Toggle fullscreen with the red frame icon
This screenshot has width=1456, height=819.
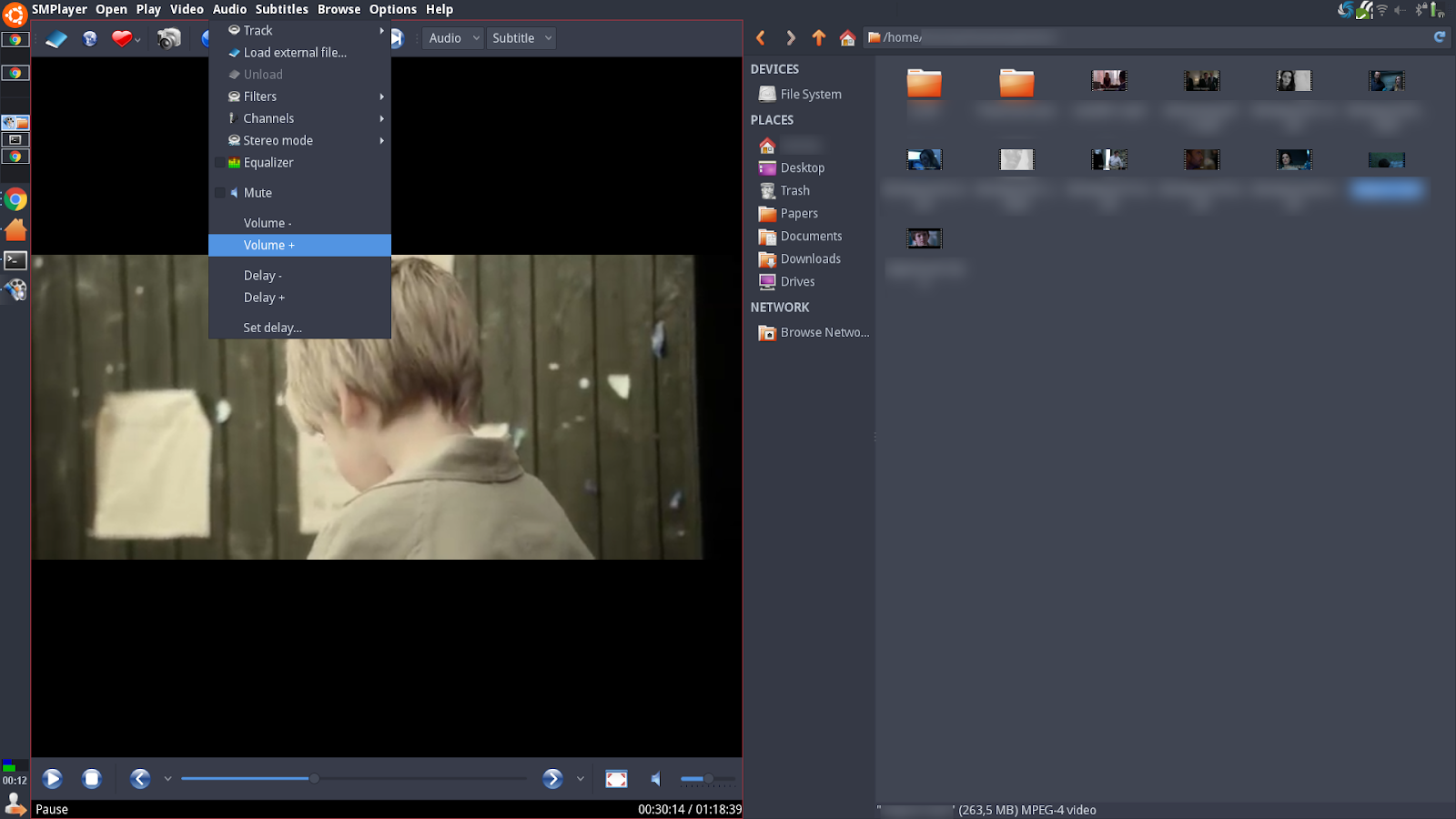(x=616, y=778)
